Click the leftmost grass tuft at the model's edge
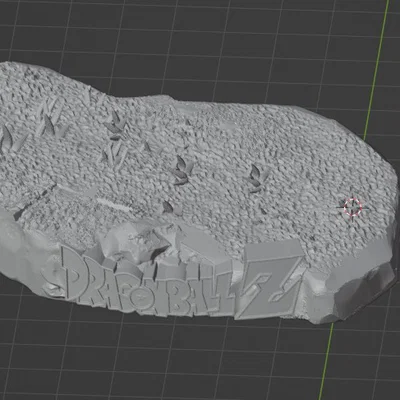Viewport: 400px width, 400px height. 7,138
